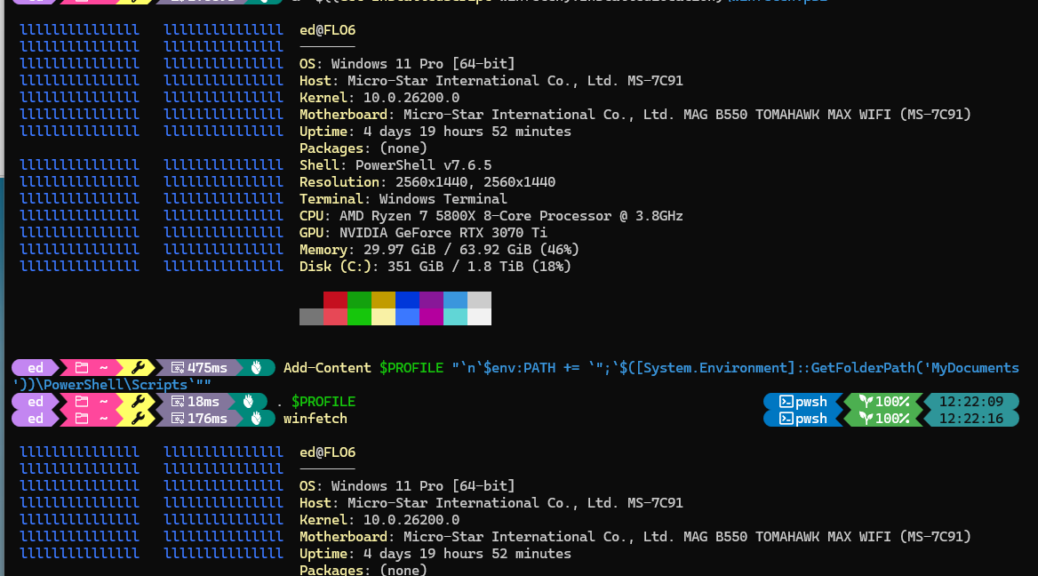Image resolution: width=1038 pixels, height=576 pixels.
Task: Click the hand icon after 475ms
Action: [256, 368]
